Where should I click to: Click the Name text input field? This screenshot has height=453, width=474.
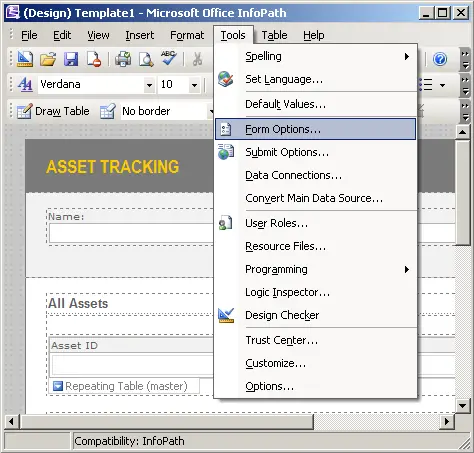click(x=131, y=233)
